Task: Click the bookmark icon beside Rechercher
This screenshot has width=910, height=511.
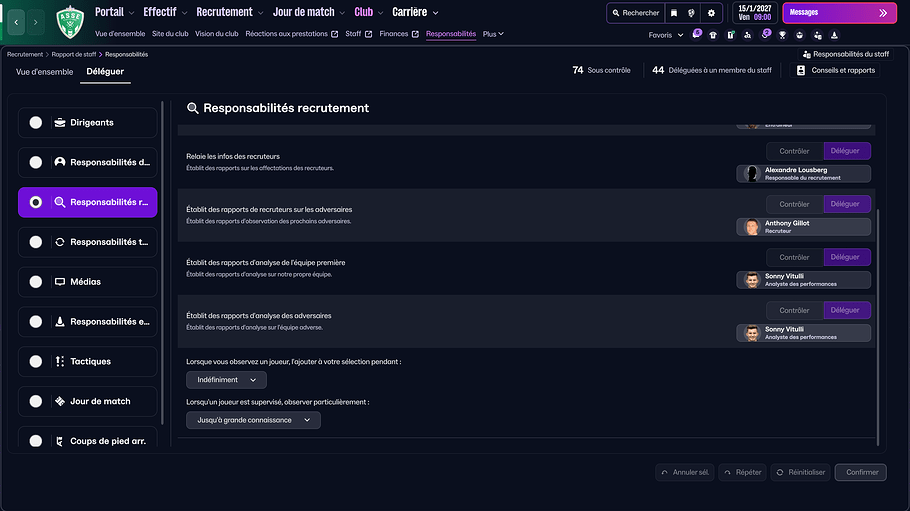Action: 674,13
